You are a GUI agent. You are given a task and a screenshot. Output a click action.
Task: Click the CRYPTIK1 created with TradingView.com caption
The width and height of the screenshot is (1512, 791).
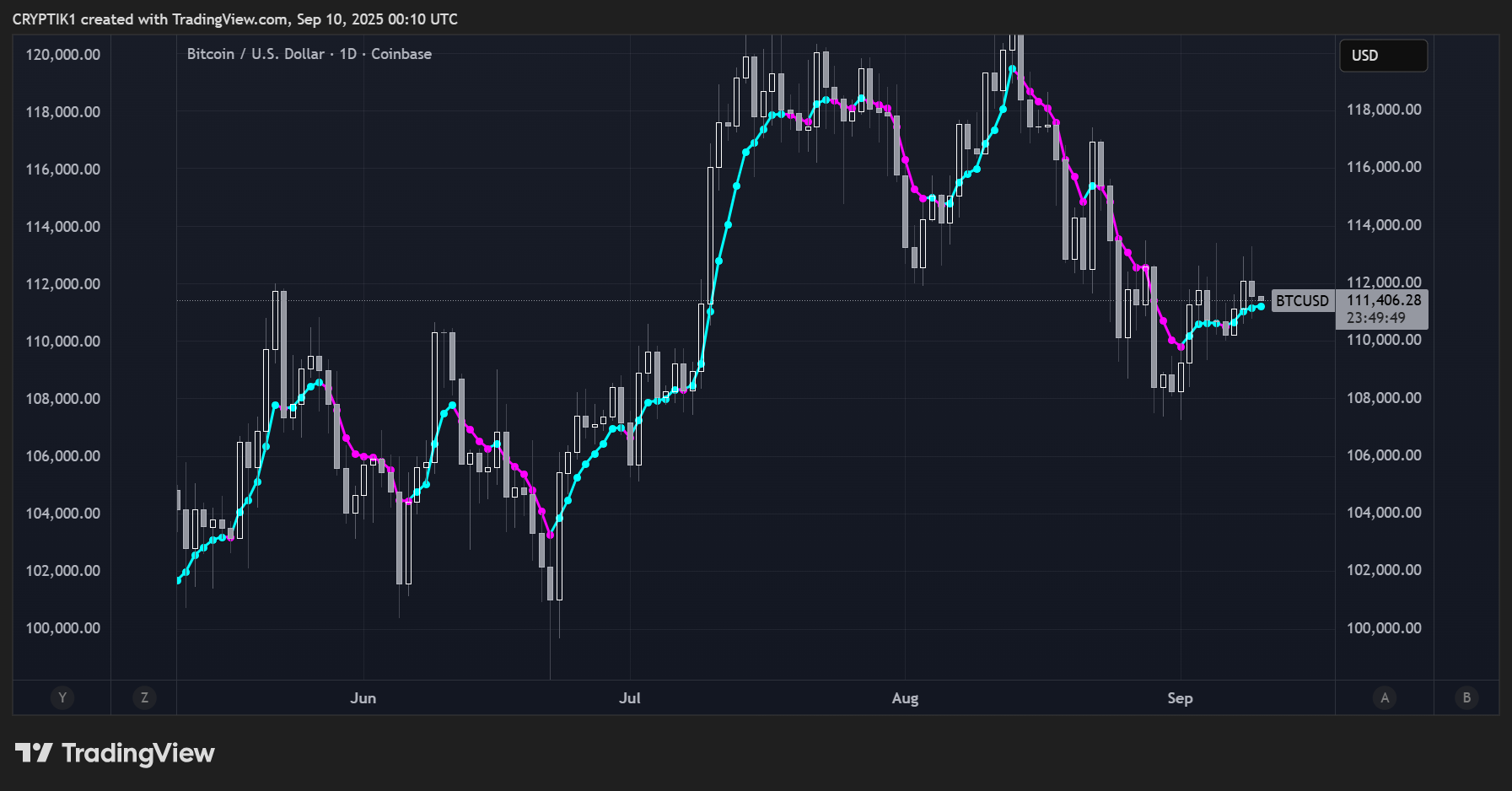tap(235, 19)
